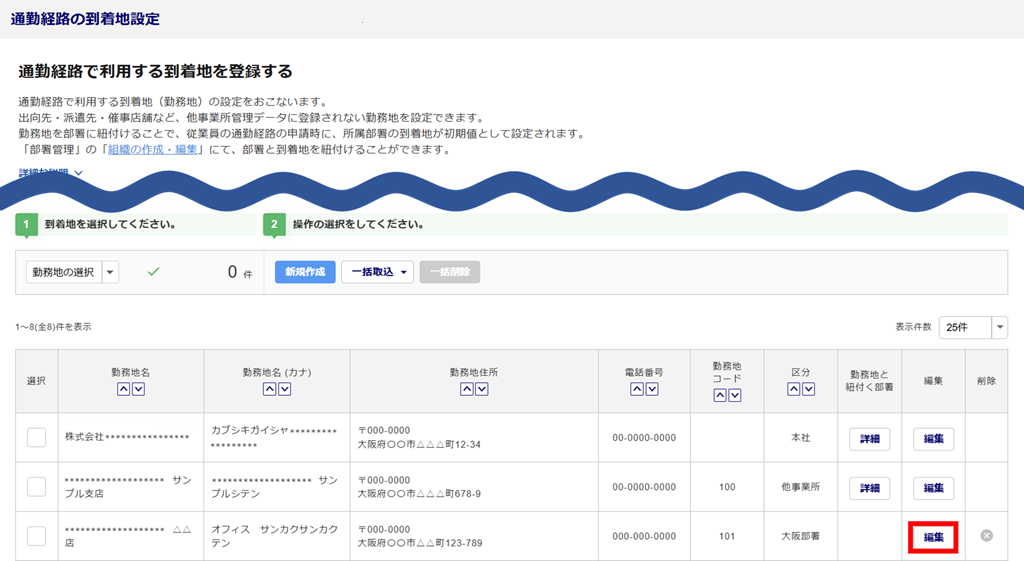Click delete icon for 大阪部署 row
1024x561 pixels.
pyautogui.click(x=986, y=536)
